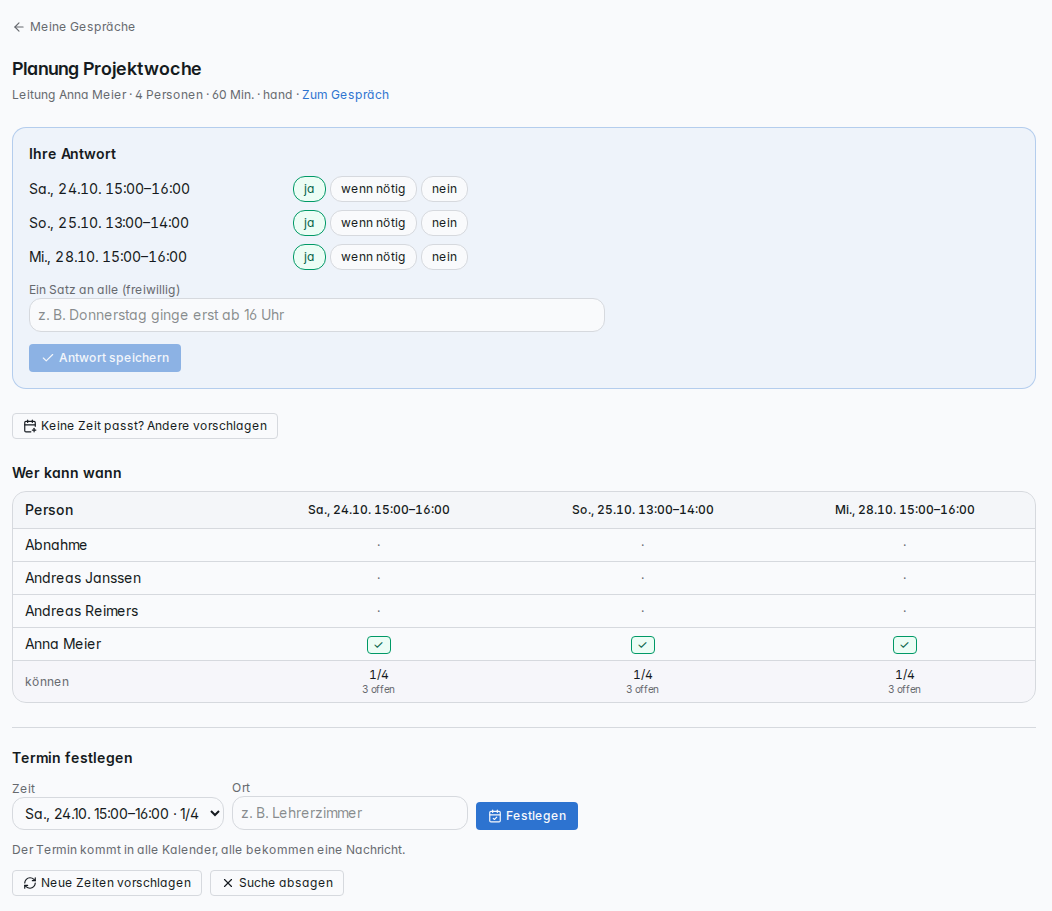Select 'nein' for So., 25.10. 13:00–14:00
This screenshot has width=1052, height=911.
click(x=444, y=223)
